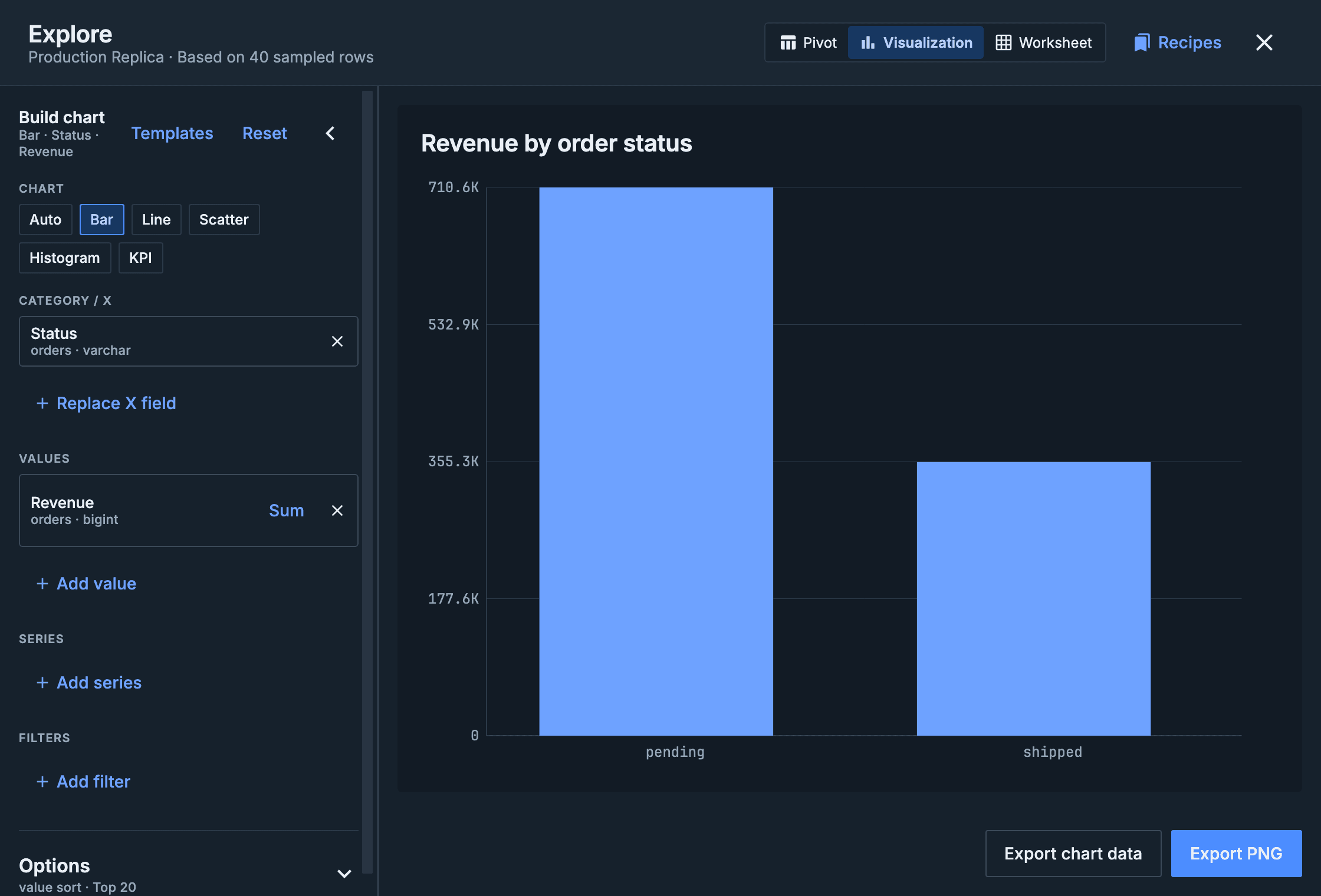1321x896 pixels.
Task: Click Add filter
Action: [x=83, y=782]
